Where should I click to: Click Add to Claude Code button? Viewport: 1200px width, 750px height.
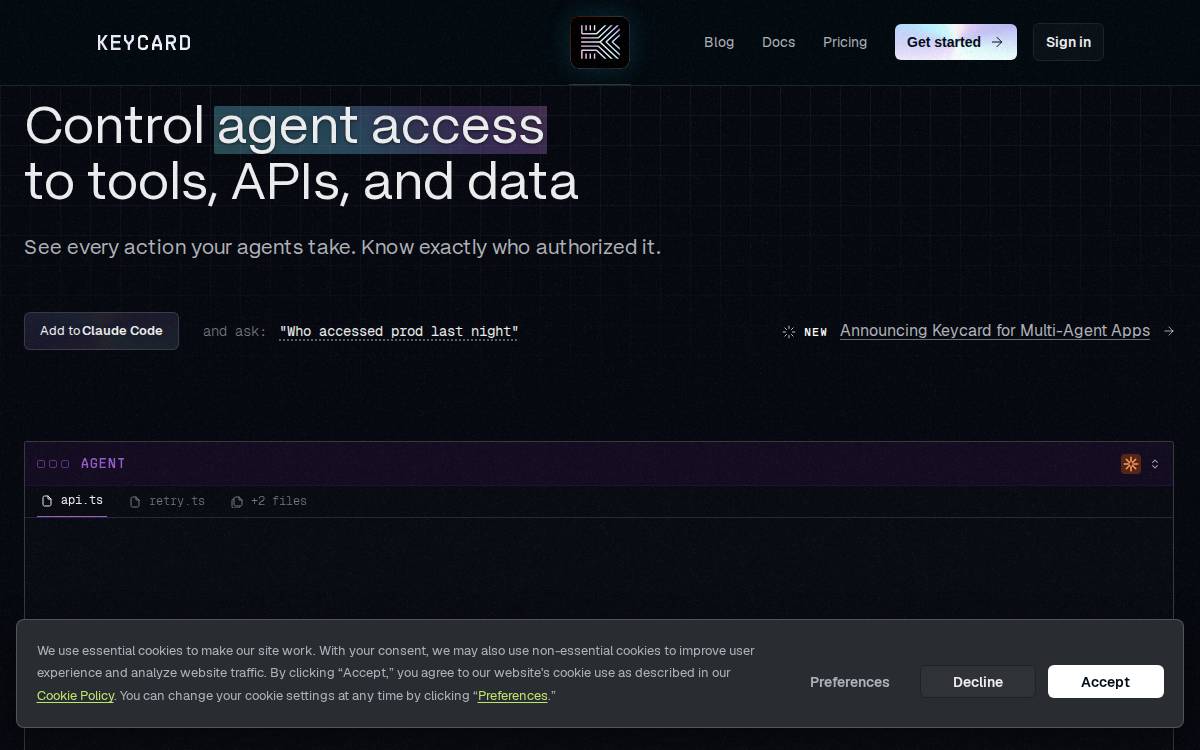pyautogui.click(x=101, y=331)
